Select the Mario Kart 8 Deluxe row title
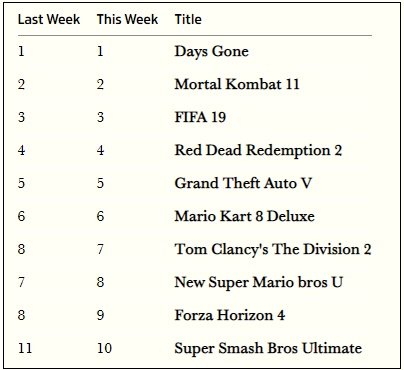Image resolution: width=404 pixels, height=370 pixels. coord(244,216)
